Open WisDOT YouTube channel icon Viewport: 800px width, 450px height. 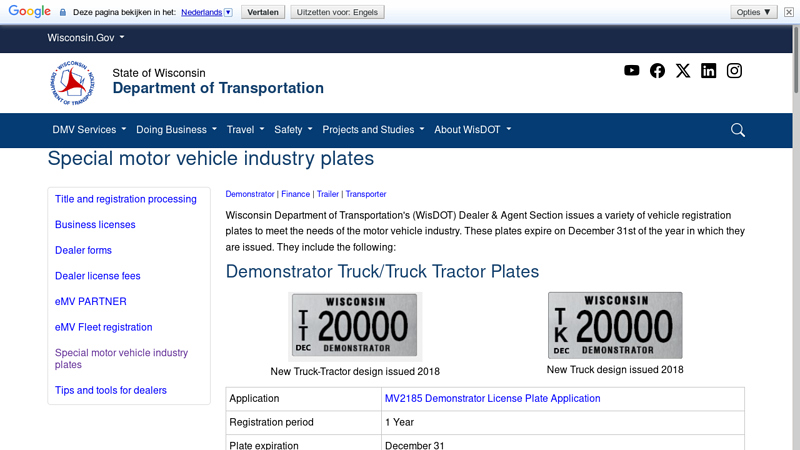click(x=632, y=70)
